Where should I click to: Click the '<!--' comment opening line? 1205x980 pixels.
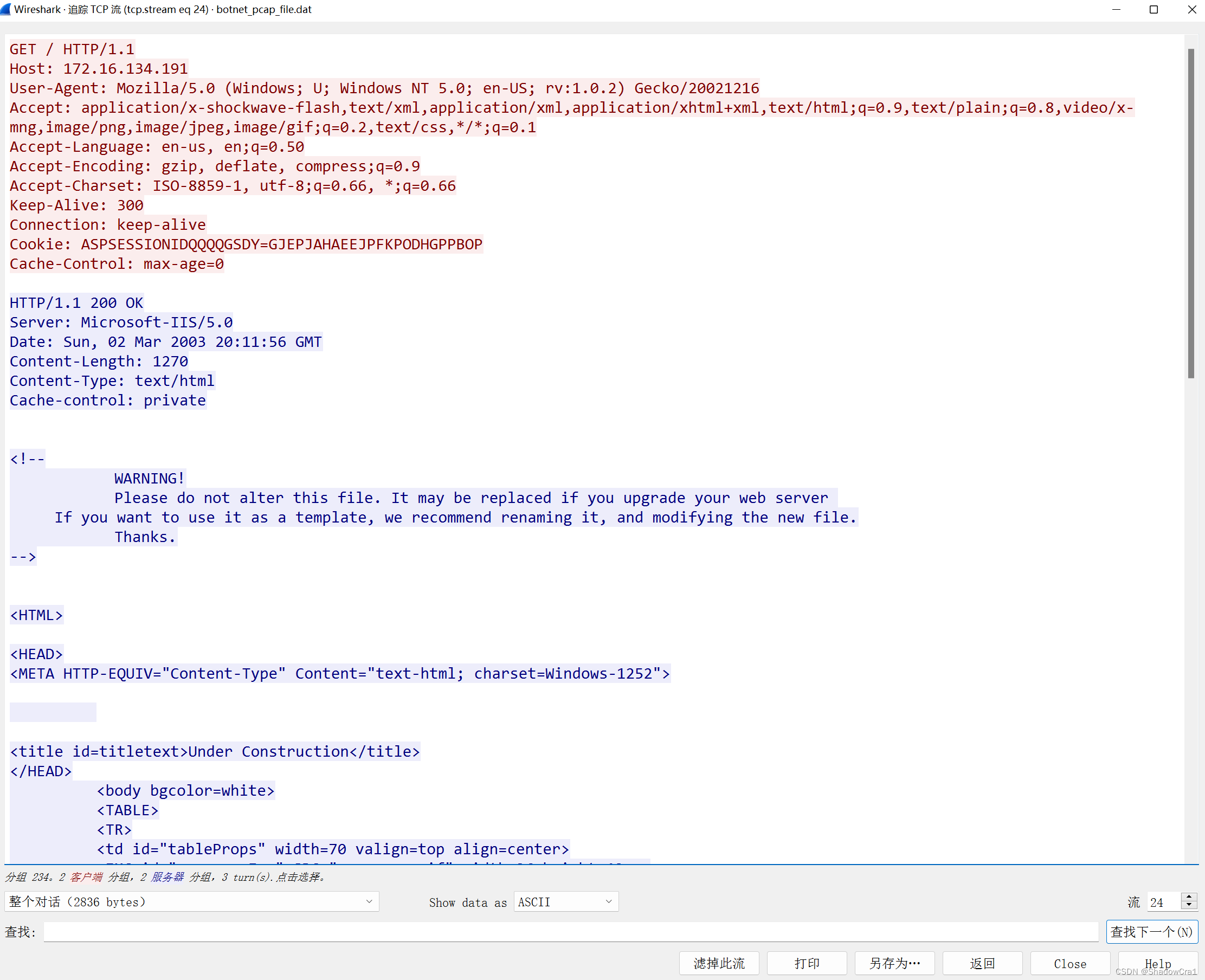pyautogui.click(x=27, y=459)
